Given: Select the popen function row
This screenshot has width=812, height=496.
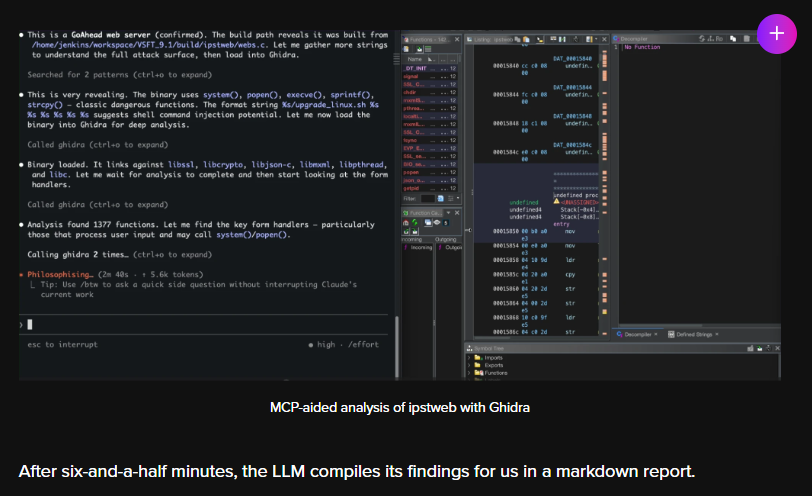Looking at the screenshot, I should point(429,172).
